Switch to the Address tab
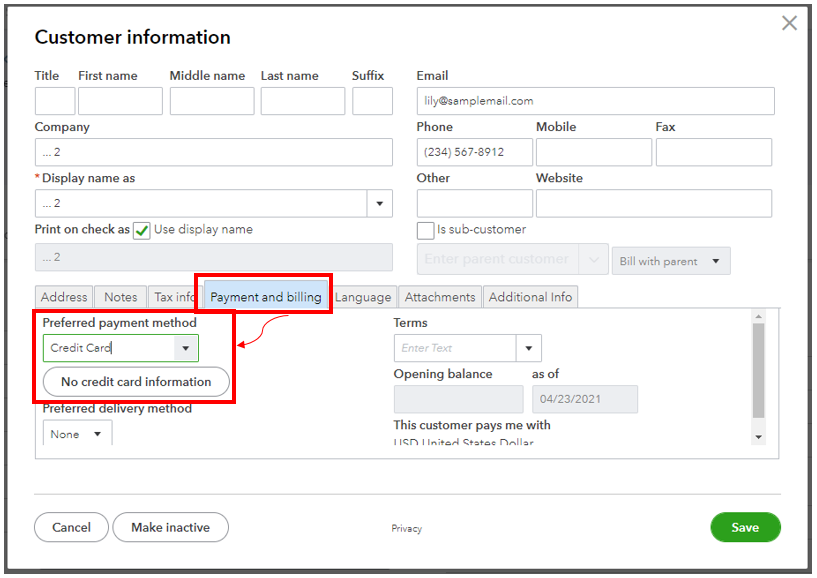This screenshot has height=578, width=817. click(64, 297)
